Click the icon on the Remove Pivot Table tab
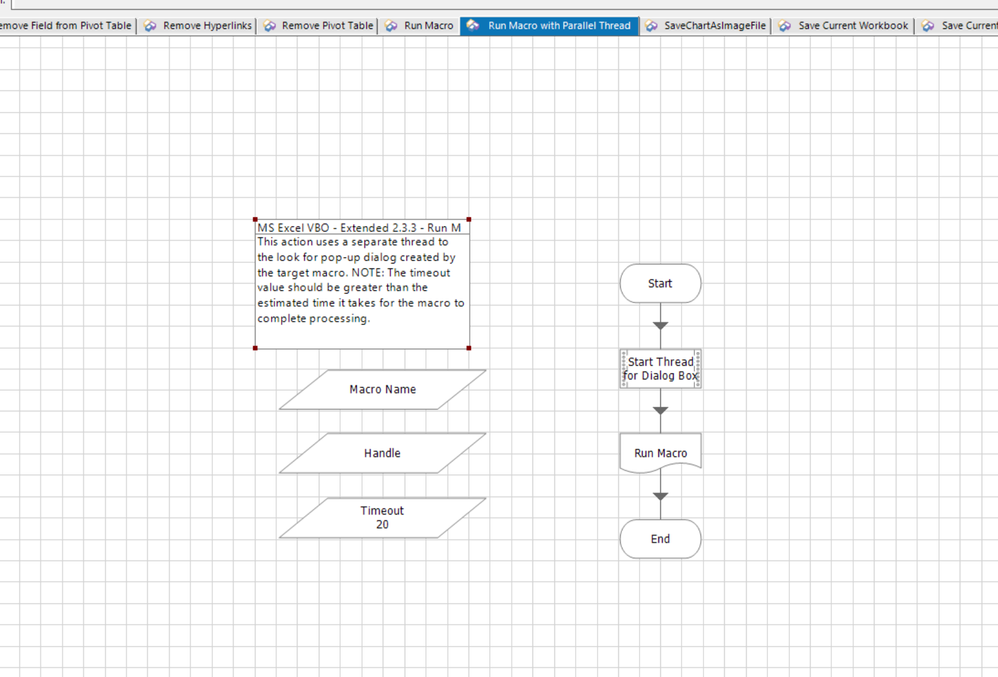 click(270, 26)
